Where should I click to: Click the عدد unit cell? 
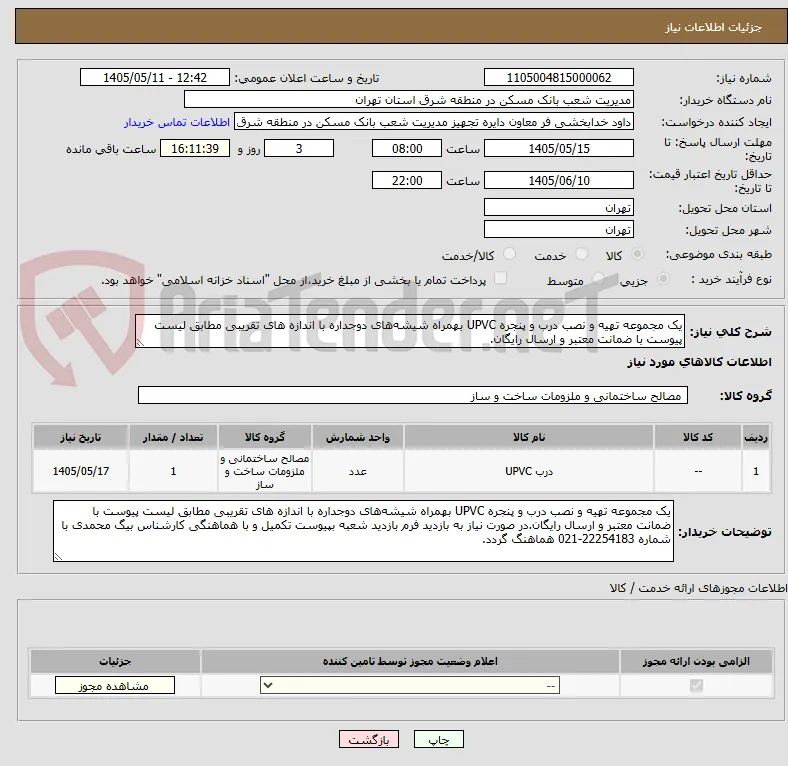(x=358, y=471)
